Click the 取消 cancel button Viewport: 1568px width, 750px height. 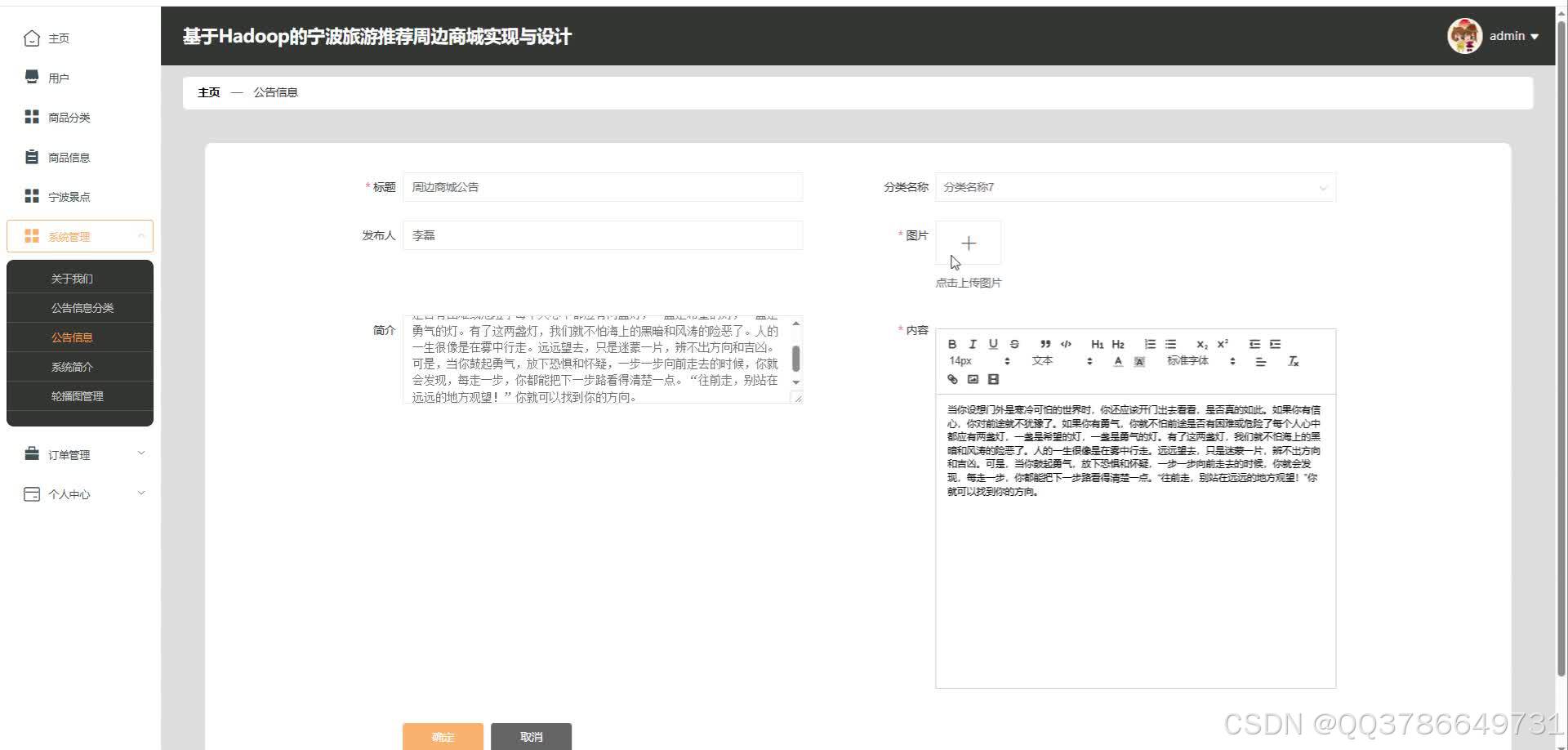tap(531, 736)
